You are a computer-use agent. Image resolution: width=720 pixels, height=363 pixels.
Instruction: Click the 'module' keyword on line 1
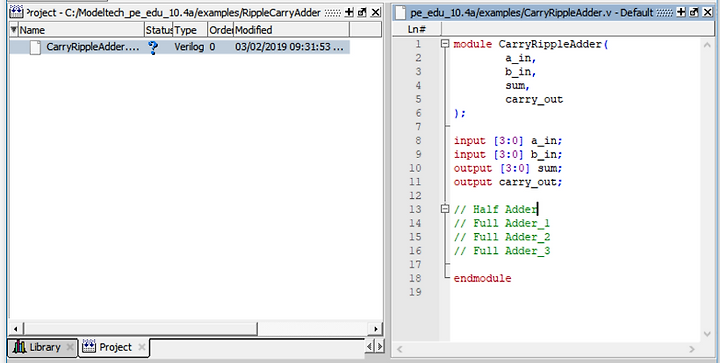(x=473, y=45)
